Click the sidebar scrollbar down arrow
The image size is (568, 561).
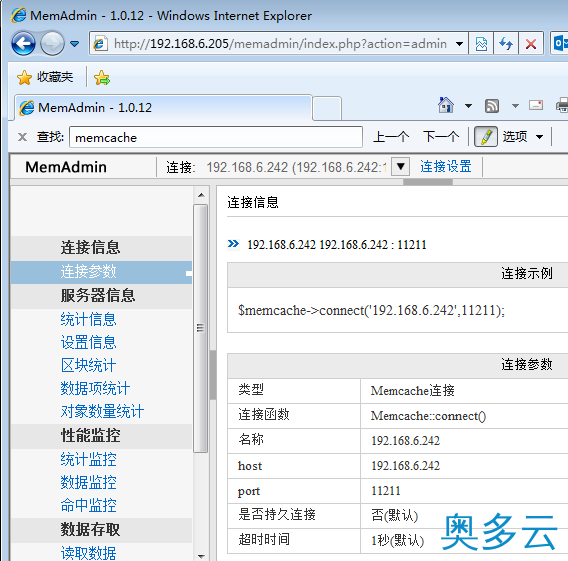tap(201, 556)
